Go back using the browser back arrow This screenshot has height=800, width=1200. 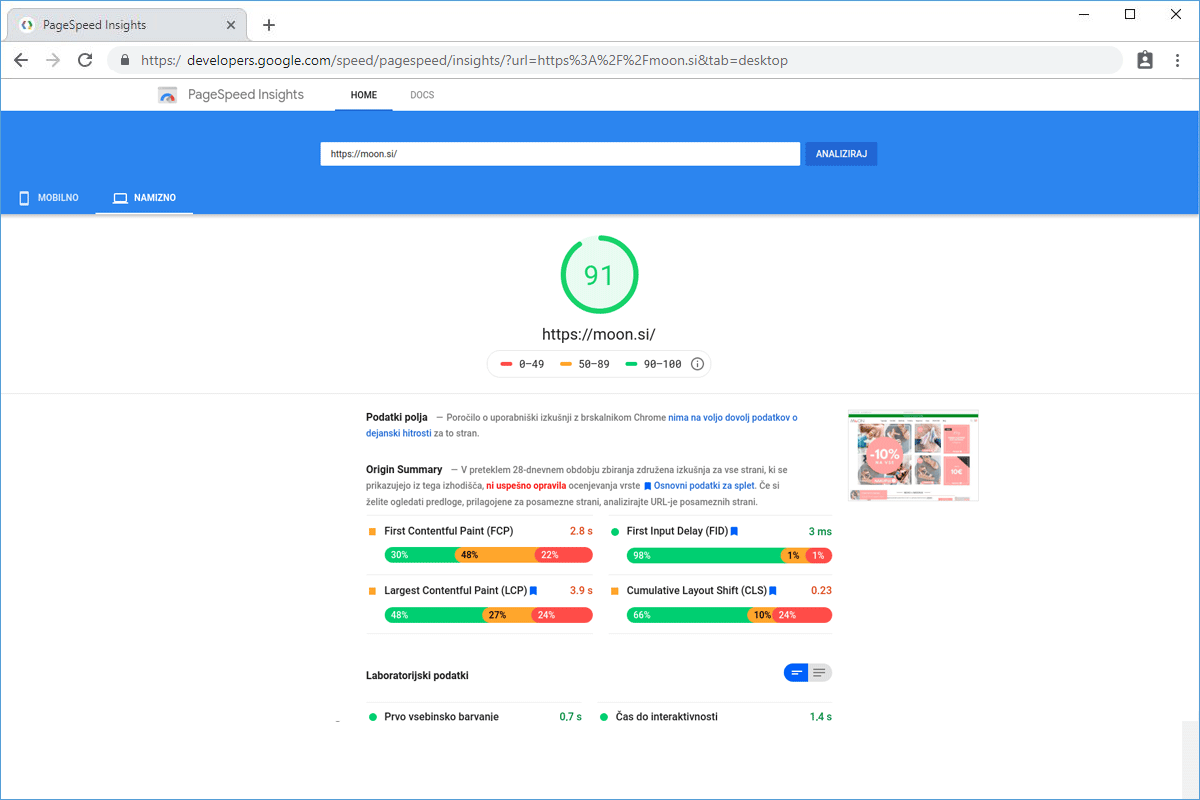(x=21, y=60)
